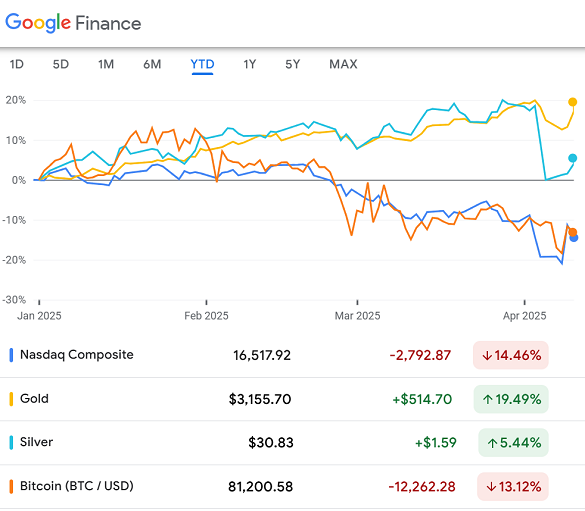The image size is (585, 511).
Task: Click the Bitcoin price 81,200.58
Action: [x=260, y=487]
